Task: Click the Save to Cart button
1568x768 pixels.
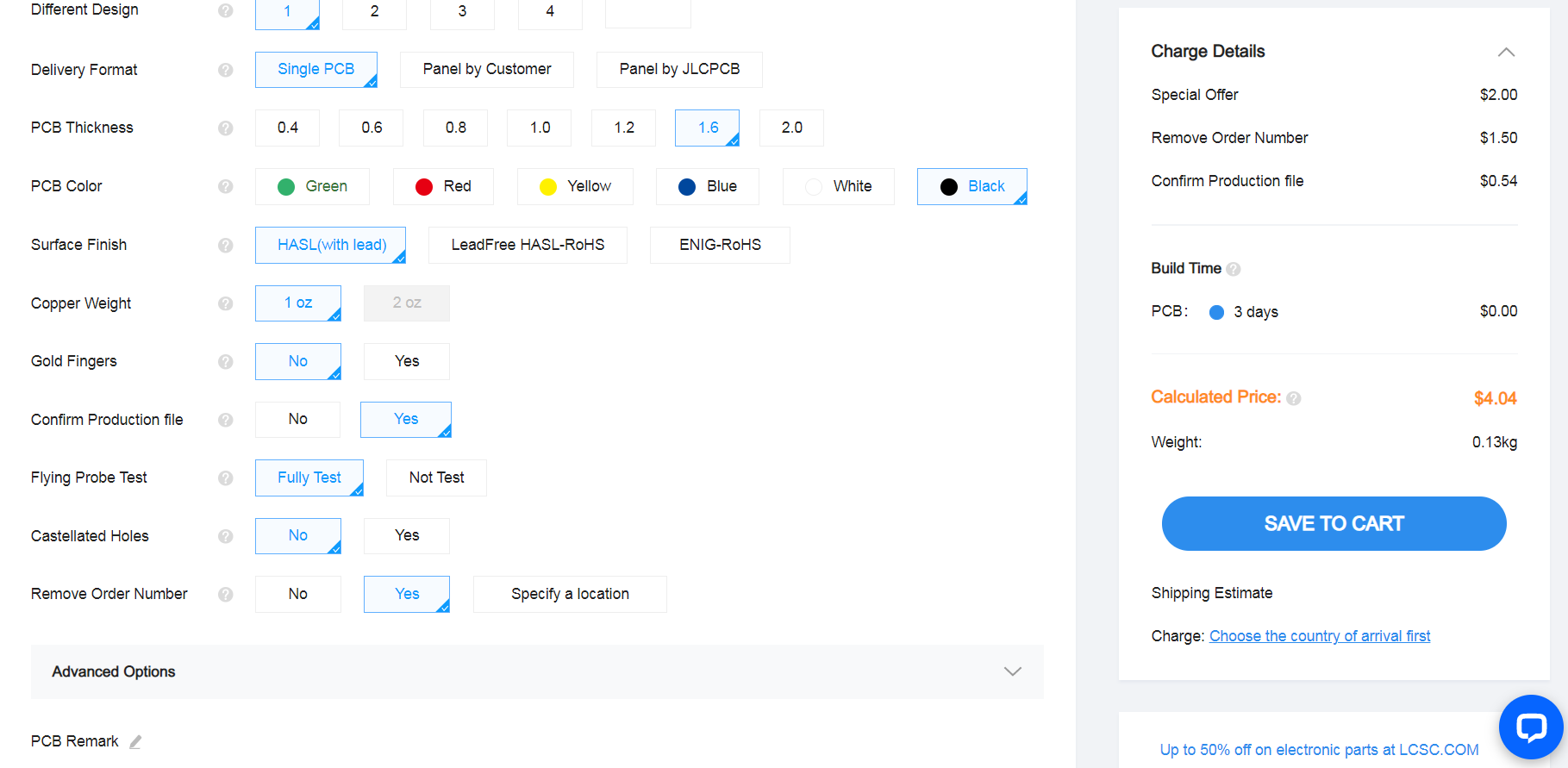Action: pyautogui.click(x=1334, y=523)
